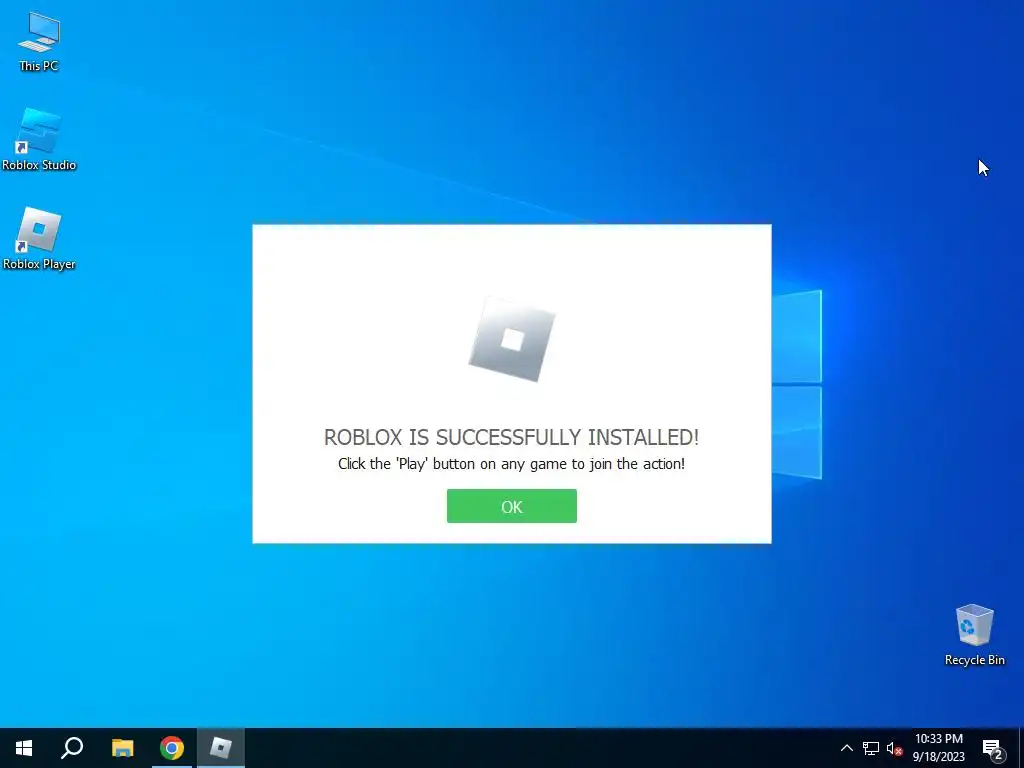The width and height of the screenshot is (1024, 768).
Task: Open File Explorer from the taskbar
Action: point(122,748)
